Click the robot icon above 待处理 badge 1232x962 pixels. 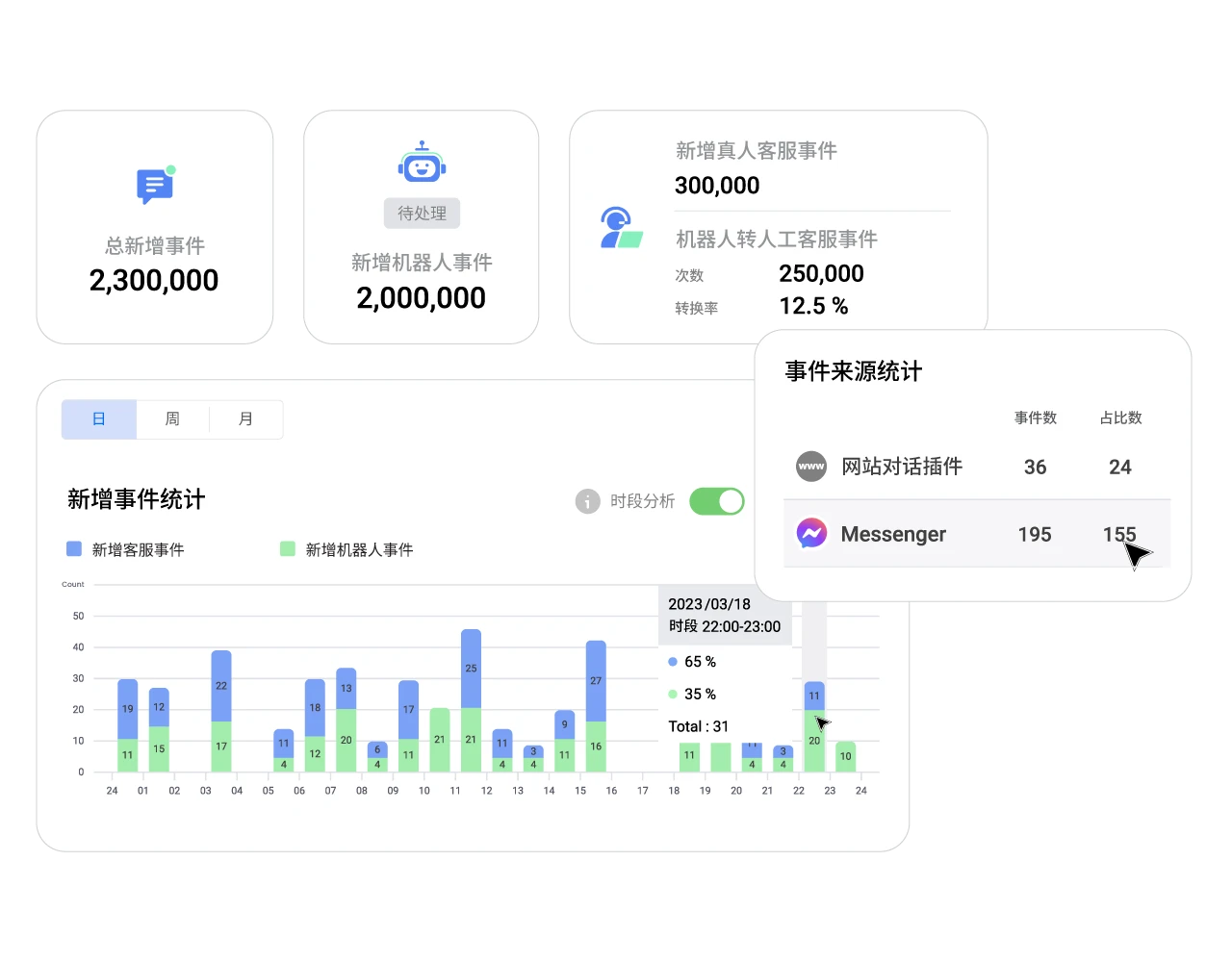(421, 162)
